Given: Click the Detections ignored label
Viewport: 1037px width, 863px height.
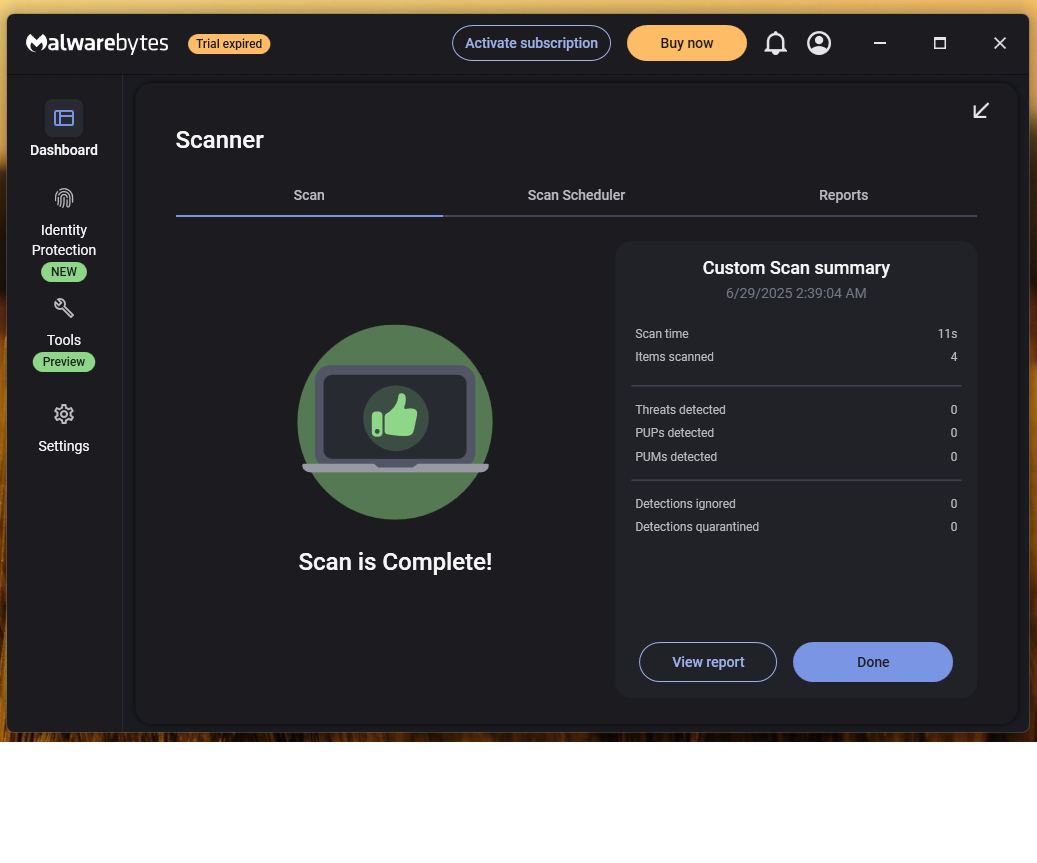Looking at the screenshot, I should pos(684,504).
